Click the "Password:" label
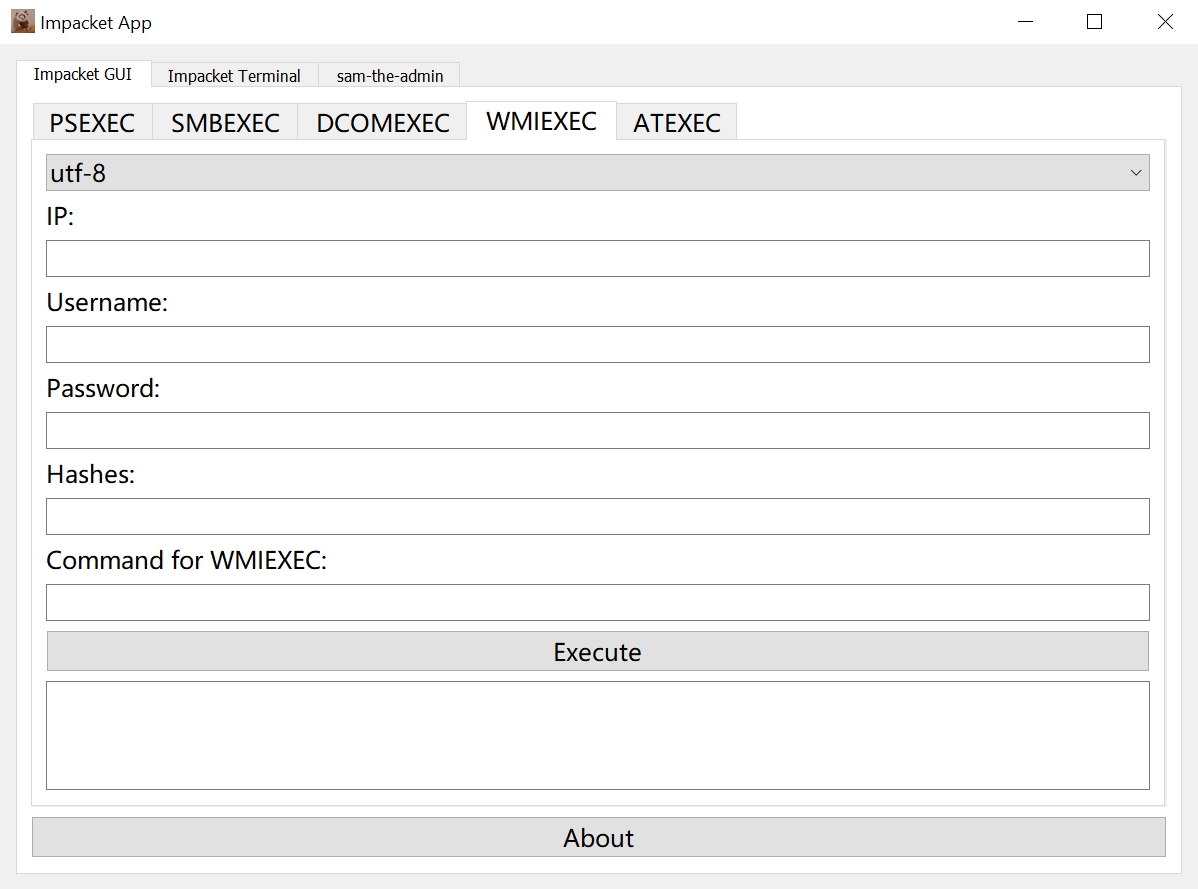Image resolution: width=1198 pixels, height=889 pixels. coord(103,389)
